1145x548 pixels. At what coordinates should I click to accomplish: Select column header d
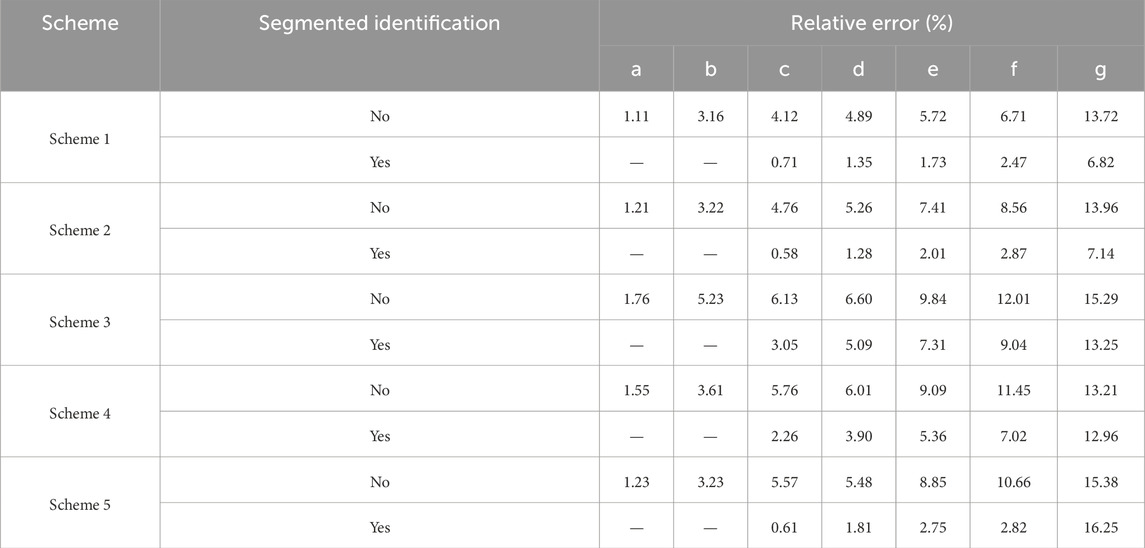pos(858,69)
